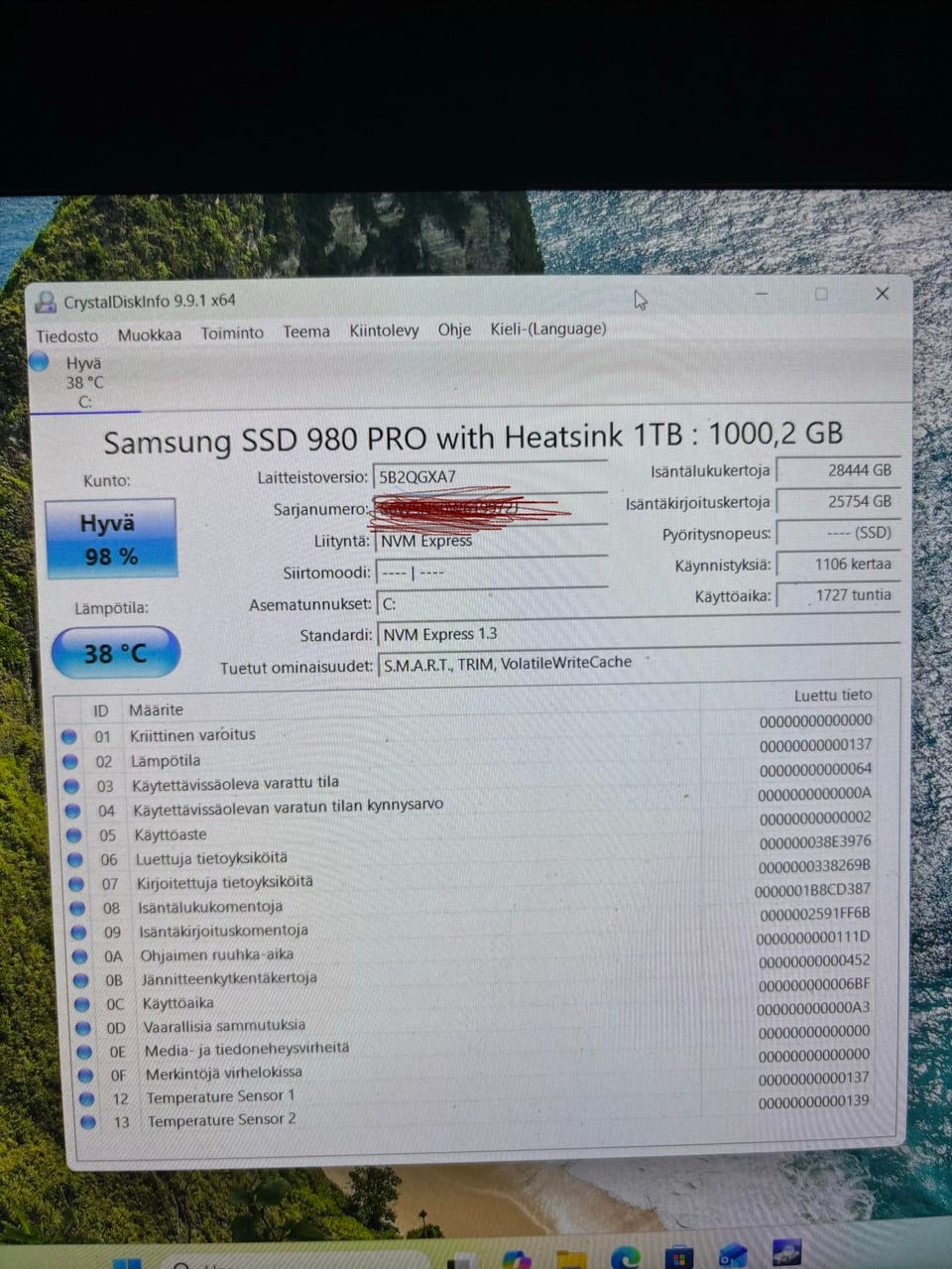The height and width of the screenshot is (1269, 952).
Task: Click the ID column header
Action: click(x=100, y=710)
